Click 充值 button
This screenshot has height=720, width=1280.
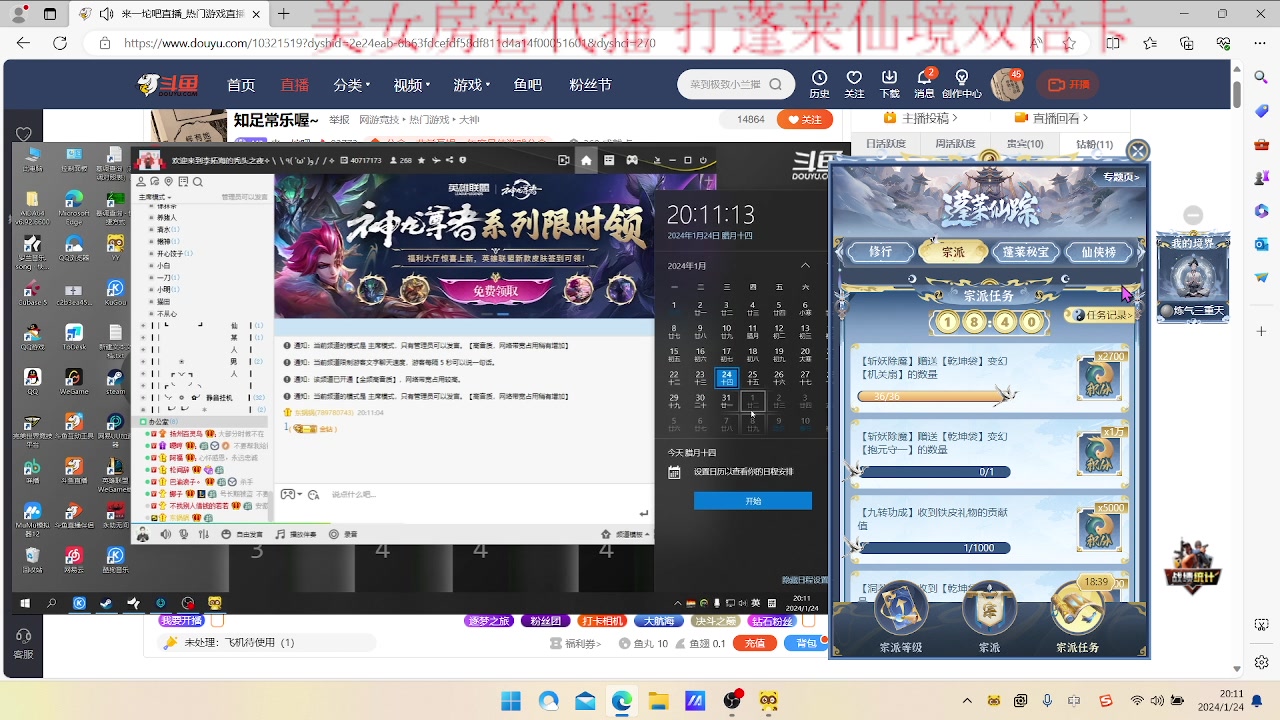(x=755, y=643)
